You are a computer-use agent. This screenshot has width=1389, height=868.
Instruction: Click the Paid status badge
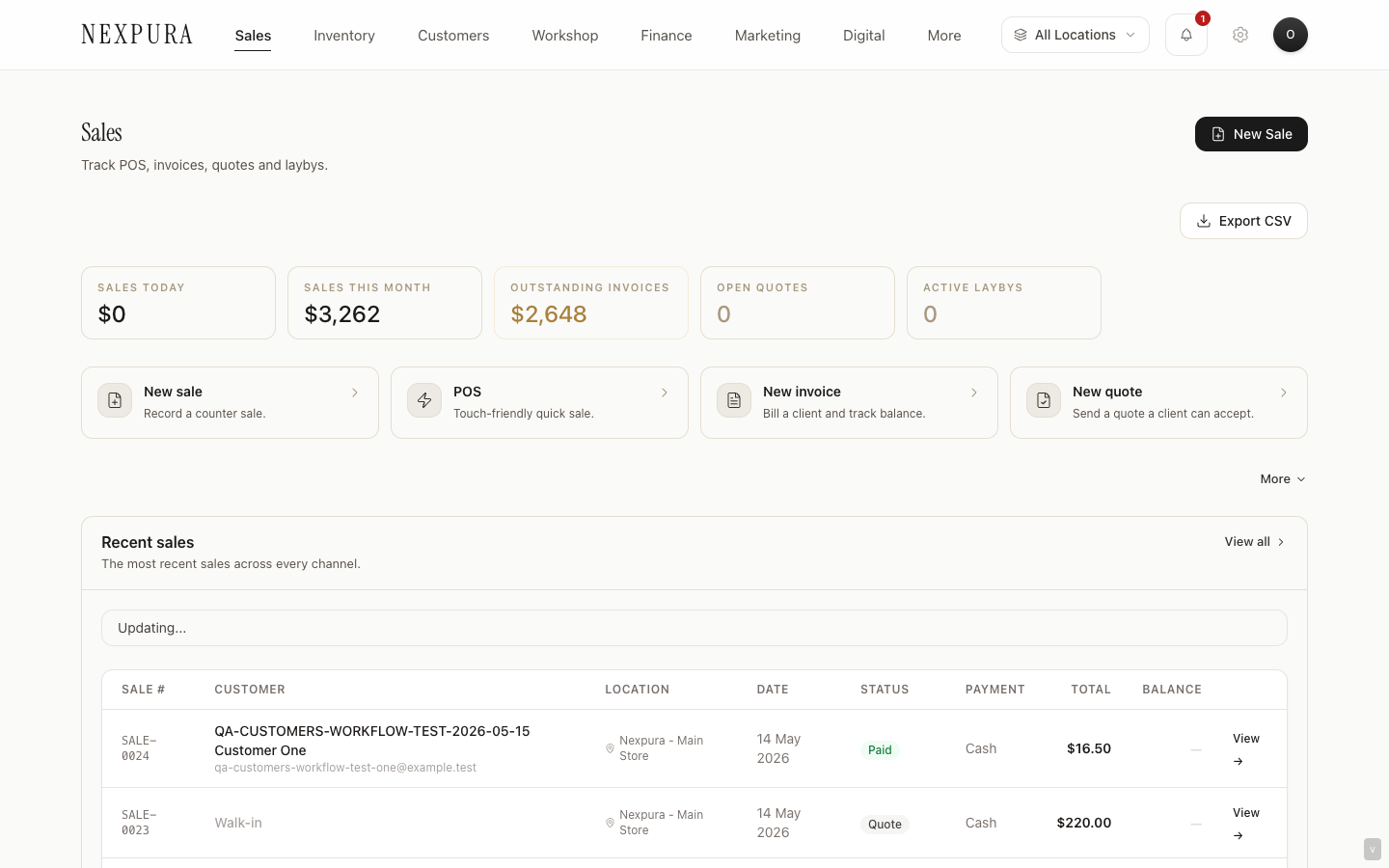[880, 749]
